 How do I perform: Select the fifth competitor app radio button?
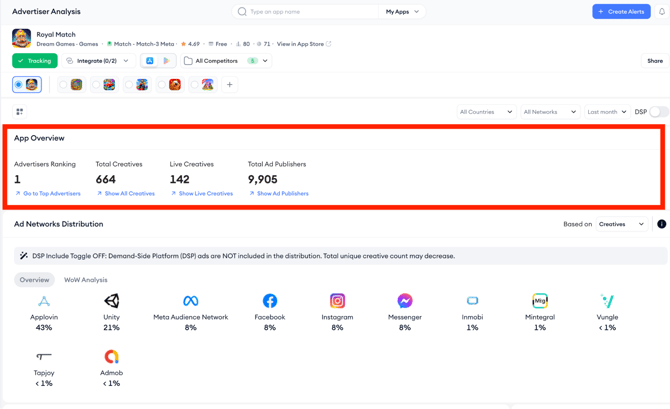(x=194, y=85)
